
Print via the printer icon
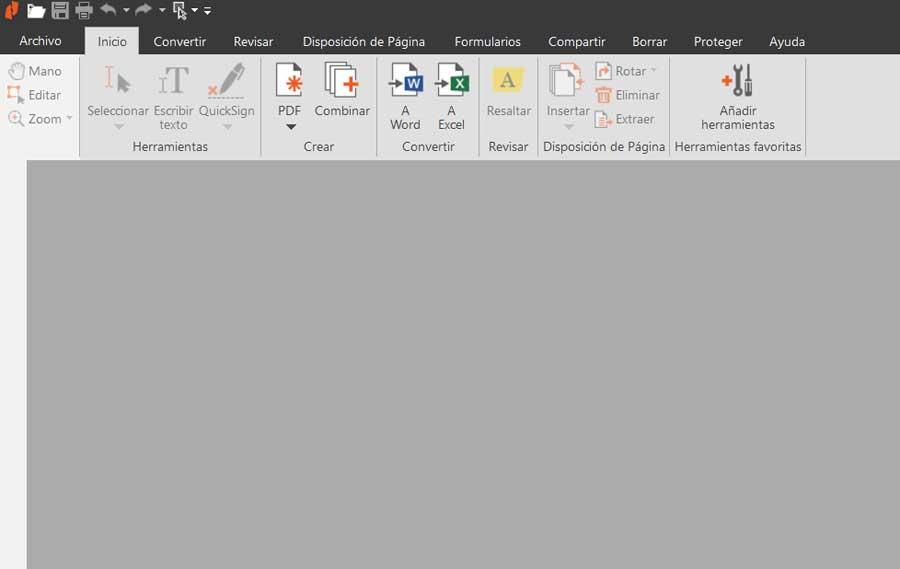pyautogui.click(x=84, y=10)
